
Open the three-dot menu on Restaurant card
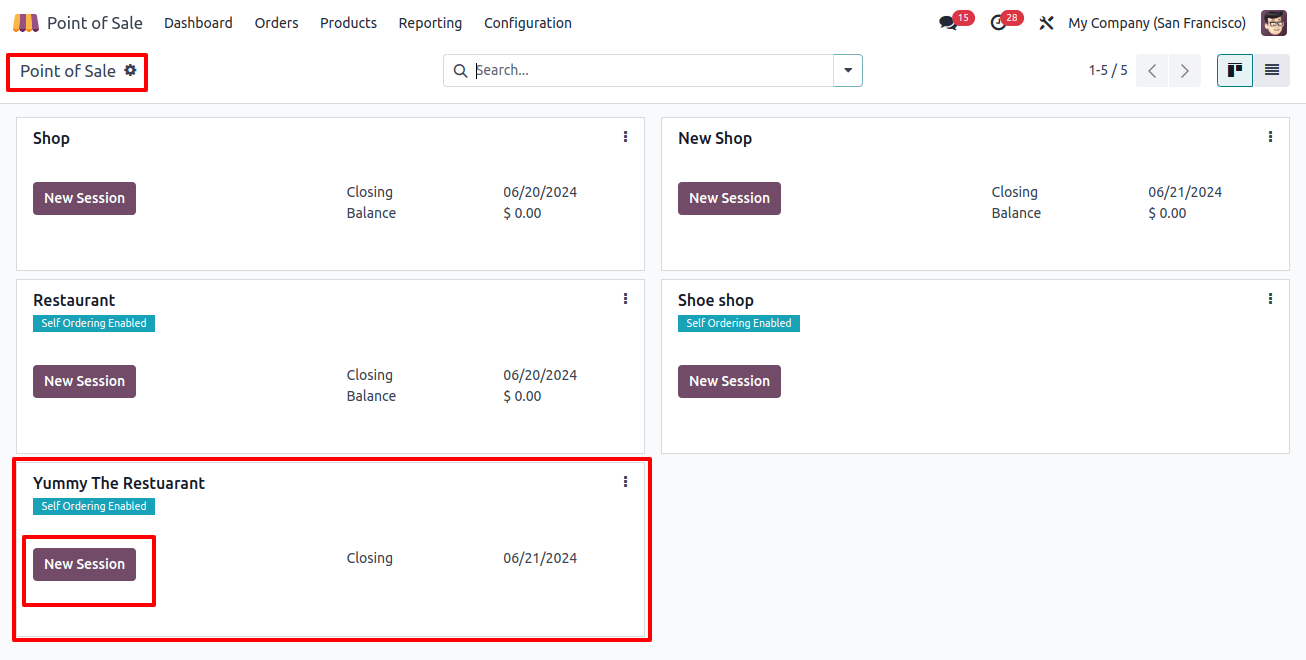coord(625,299)
